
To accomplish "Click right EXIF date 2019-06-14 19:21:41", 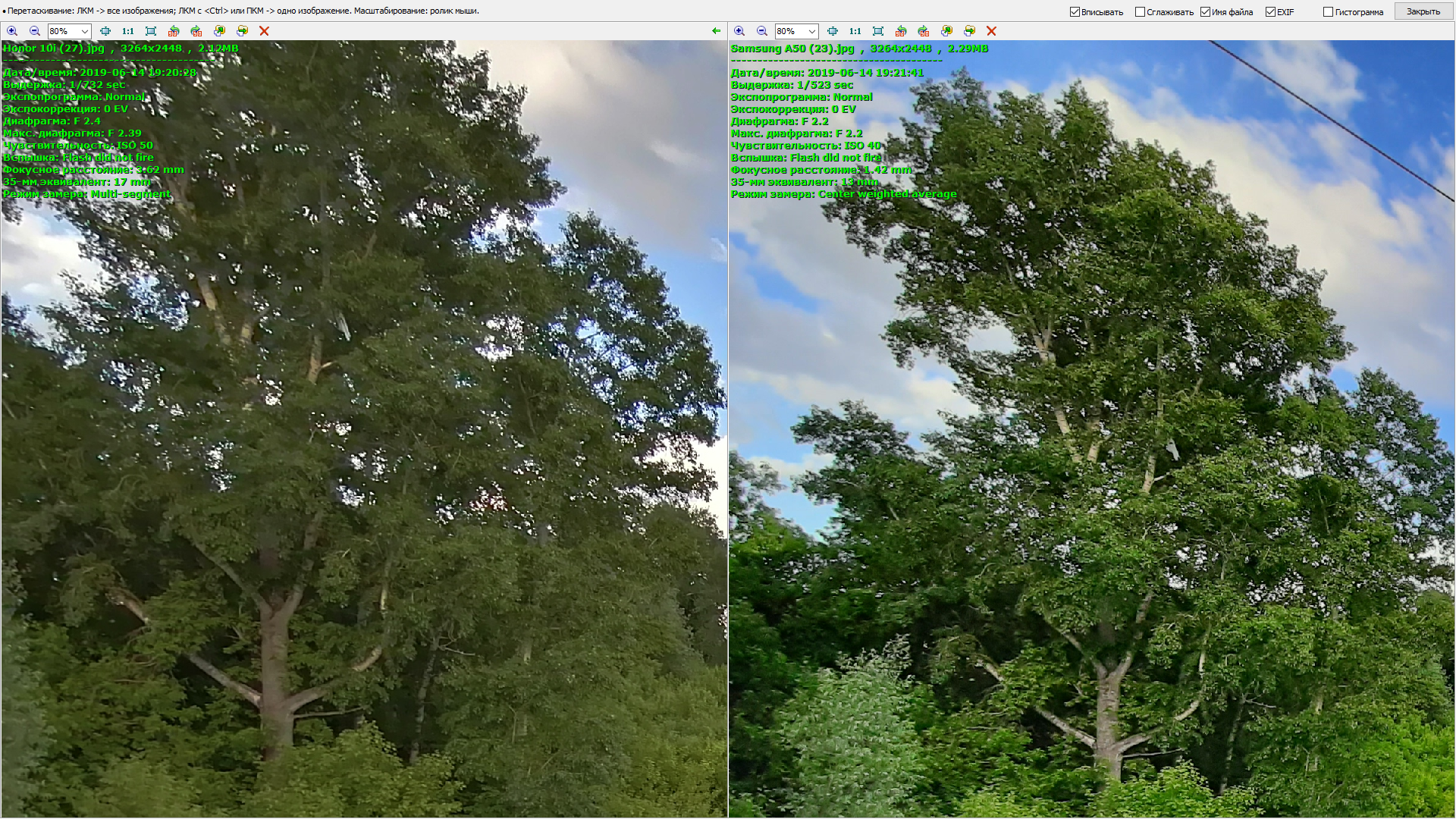I will coord(865,73).
